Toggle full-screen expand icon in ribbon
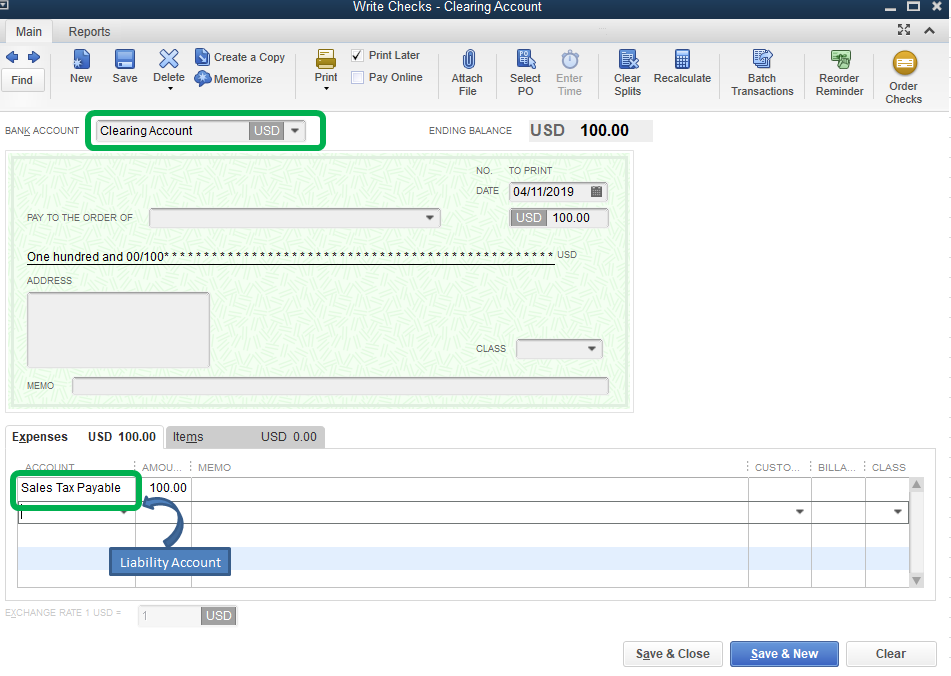This screenshot has width=951, height=676. point(904,30)
